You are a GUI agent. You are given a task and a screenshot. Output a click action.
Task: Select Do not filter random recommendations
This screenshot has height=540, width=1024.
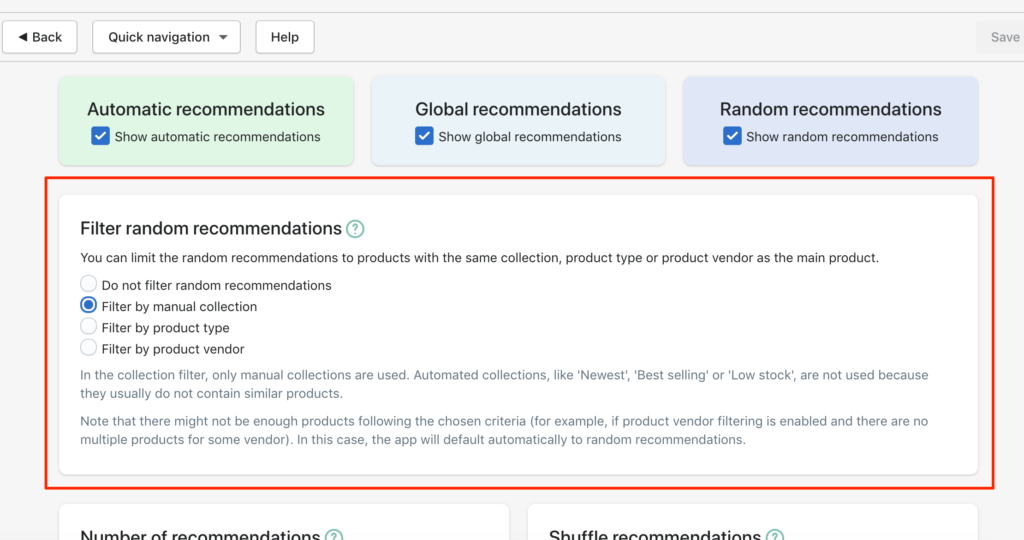pyautogui.click(x=88, y=284)
